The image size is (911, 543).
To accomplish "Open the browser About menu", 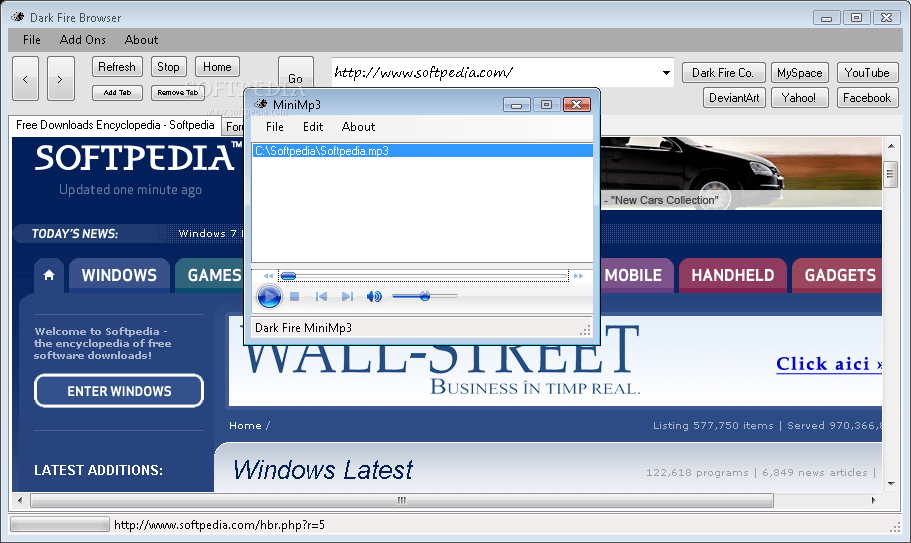I will [x=141, y=39].
